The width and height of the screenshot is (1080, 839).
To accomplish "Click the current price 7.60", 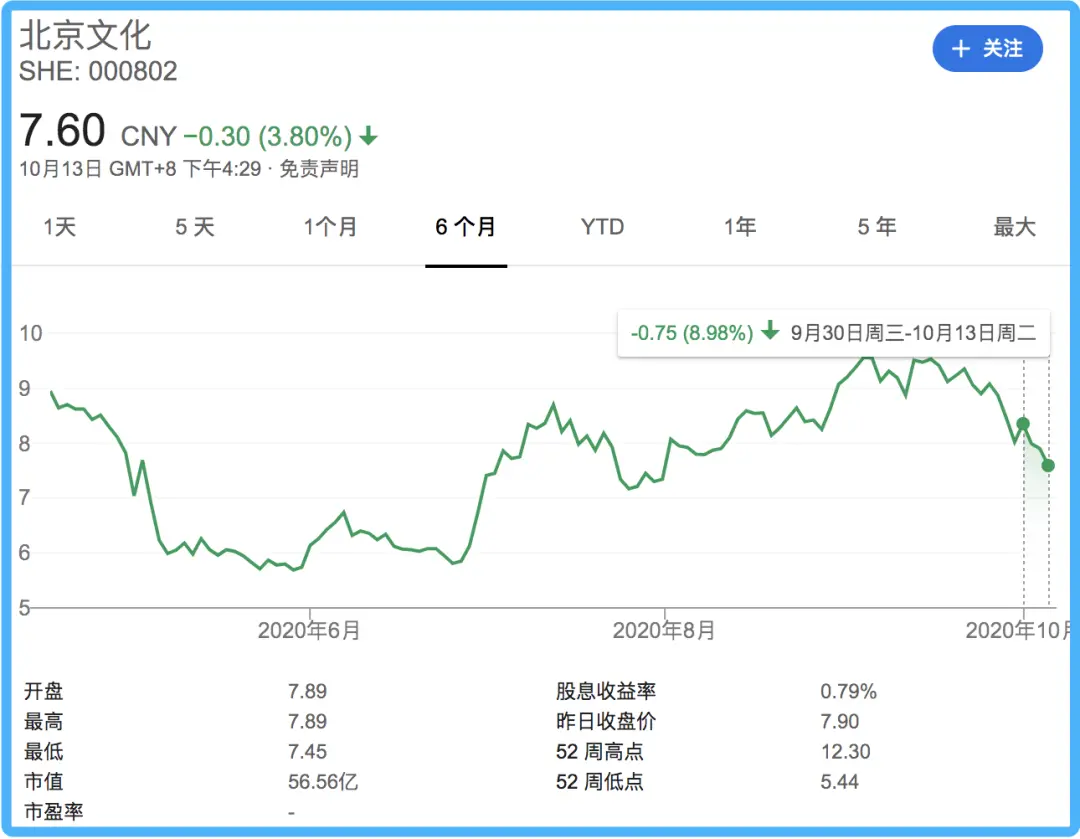I will coord(62,130).
